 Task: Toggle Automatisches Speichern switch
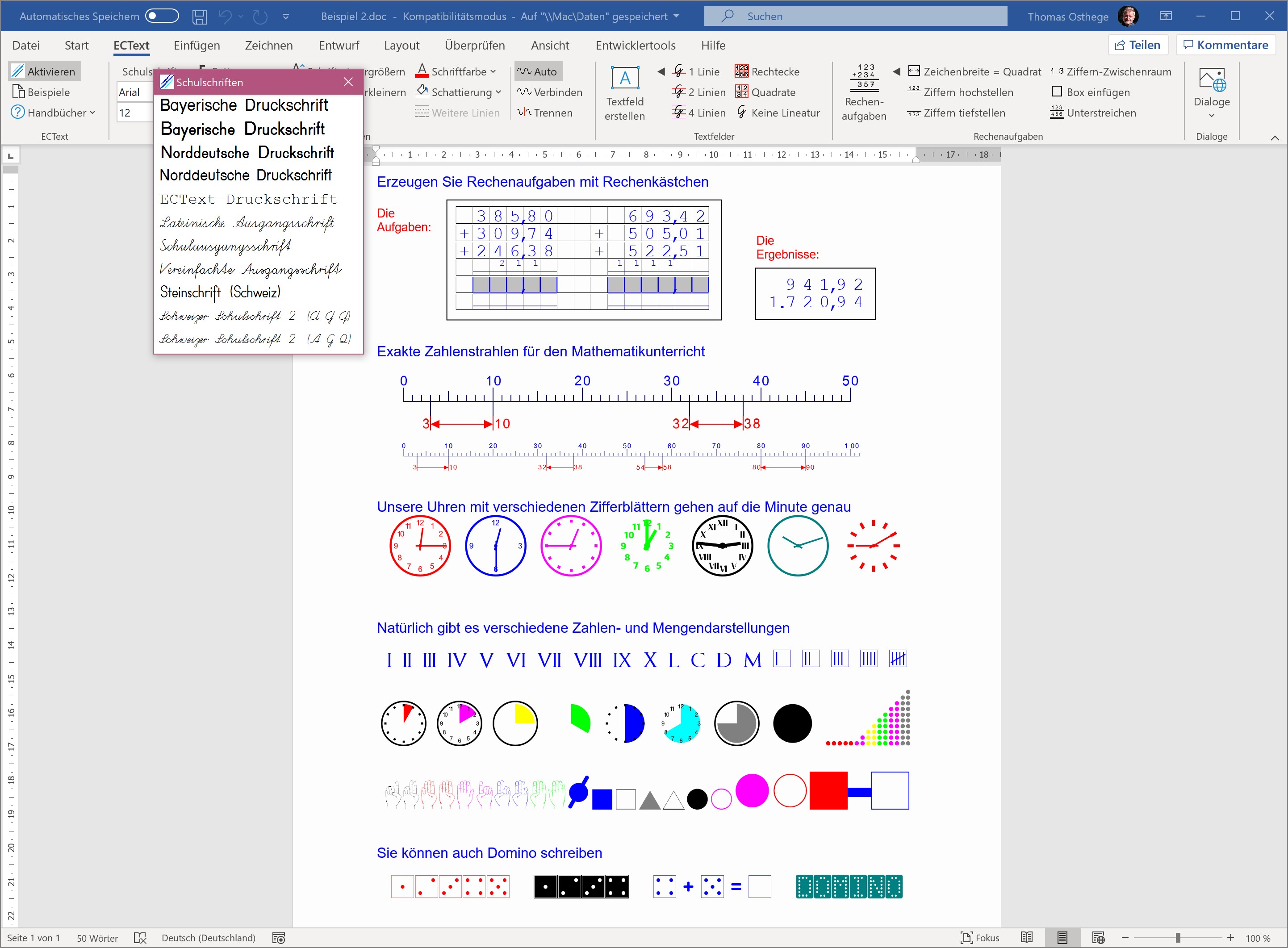click(162, 16)
